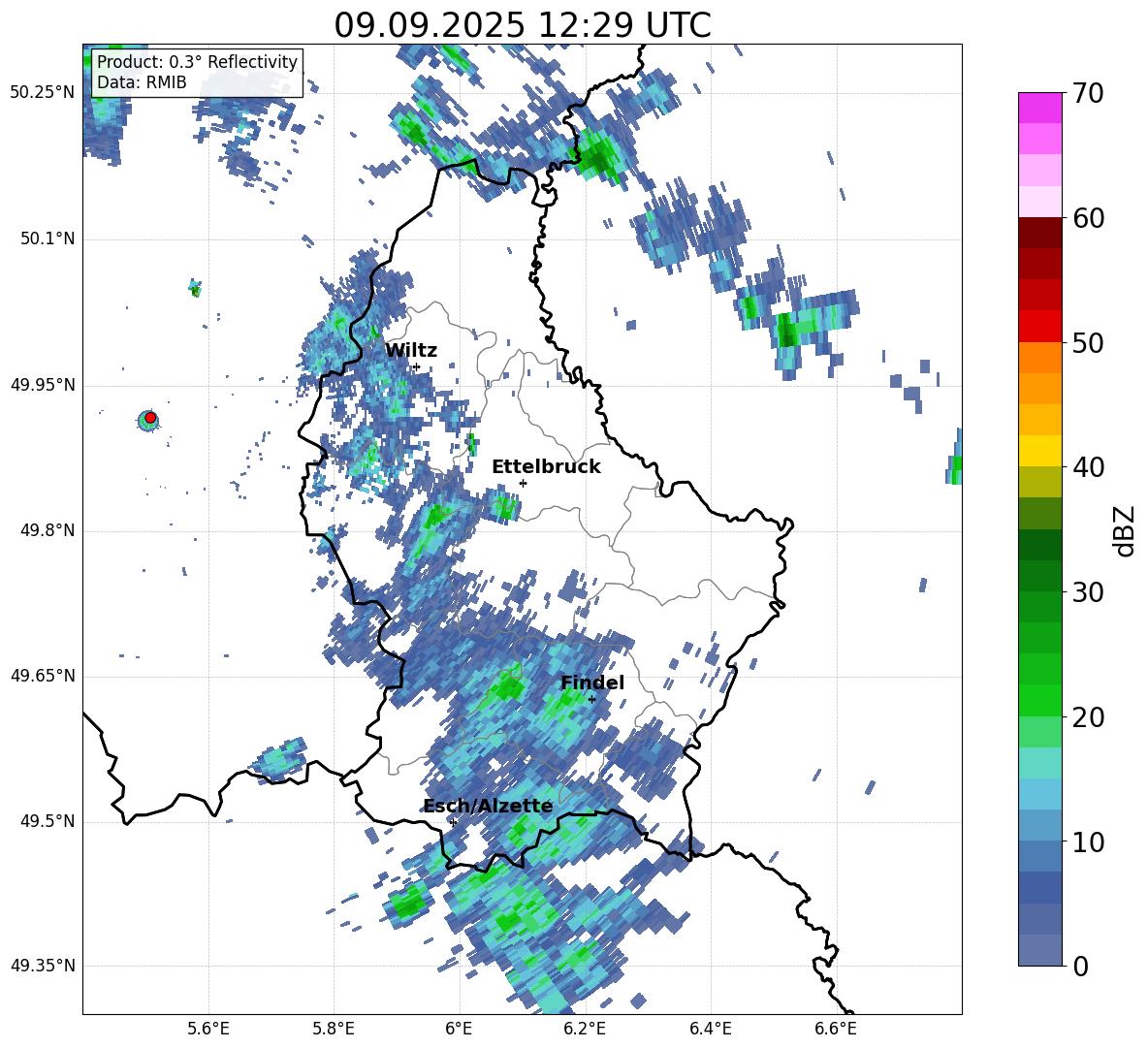Click the Wiltz cross marker
Viewport: 1148px width, 1048px height.
pos(417,366)
